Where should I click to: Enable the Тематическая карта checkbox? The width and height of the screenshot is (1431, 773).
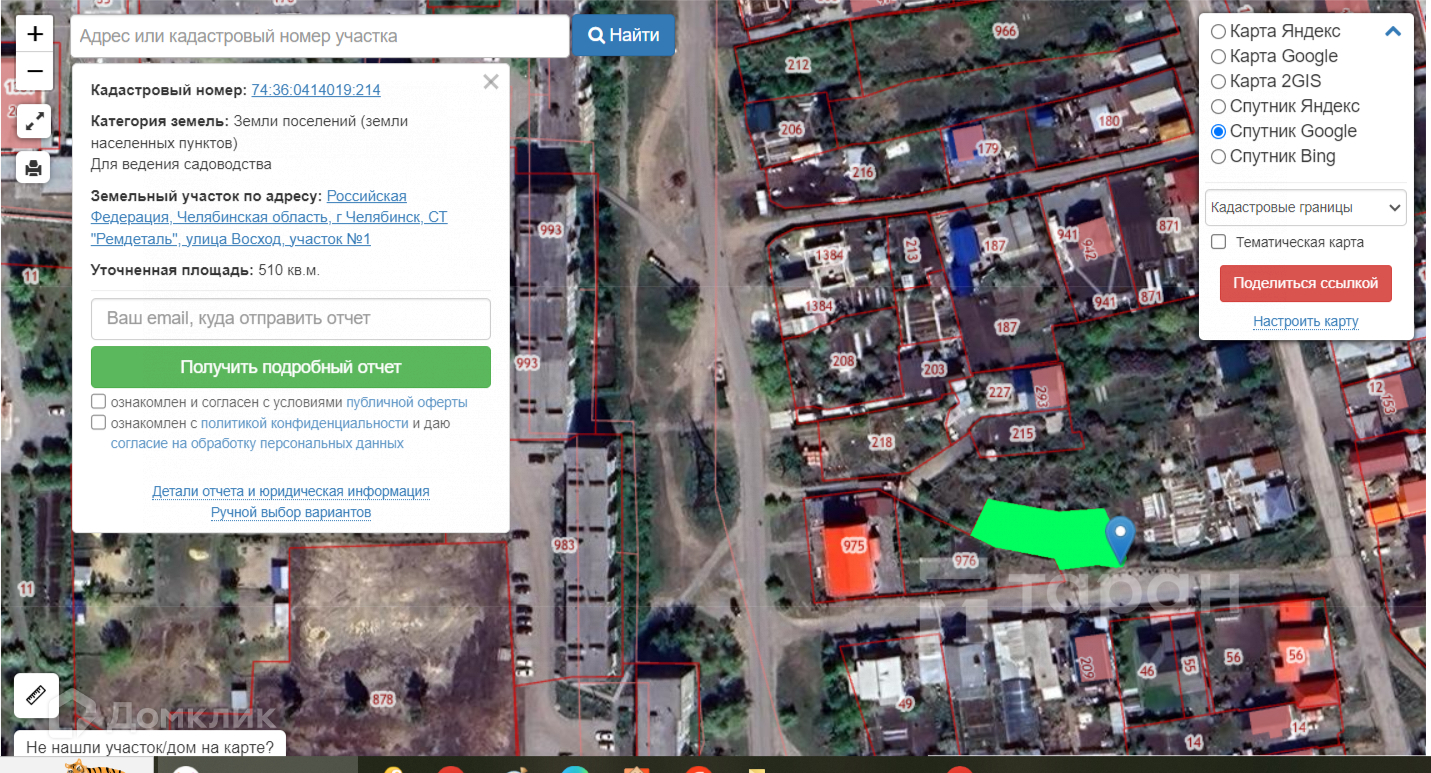point(1218,242)
